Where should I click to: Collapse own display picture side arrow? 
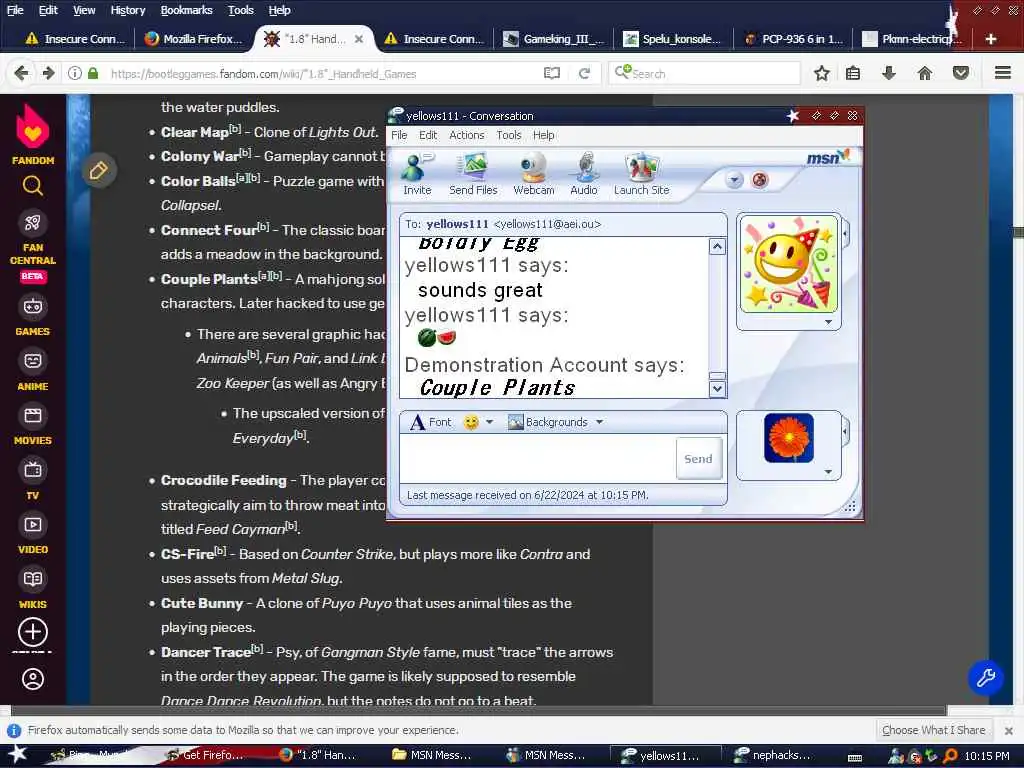tap(846, 431)
